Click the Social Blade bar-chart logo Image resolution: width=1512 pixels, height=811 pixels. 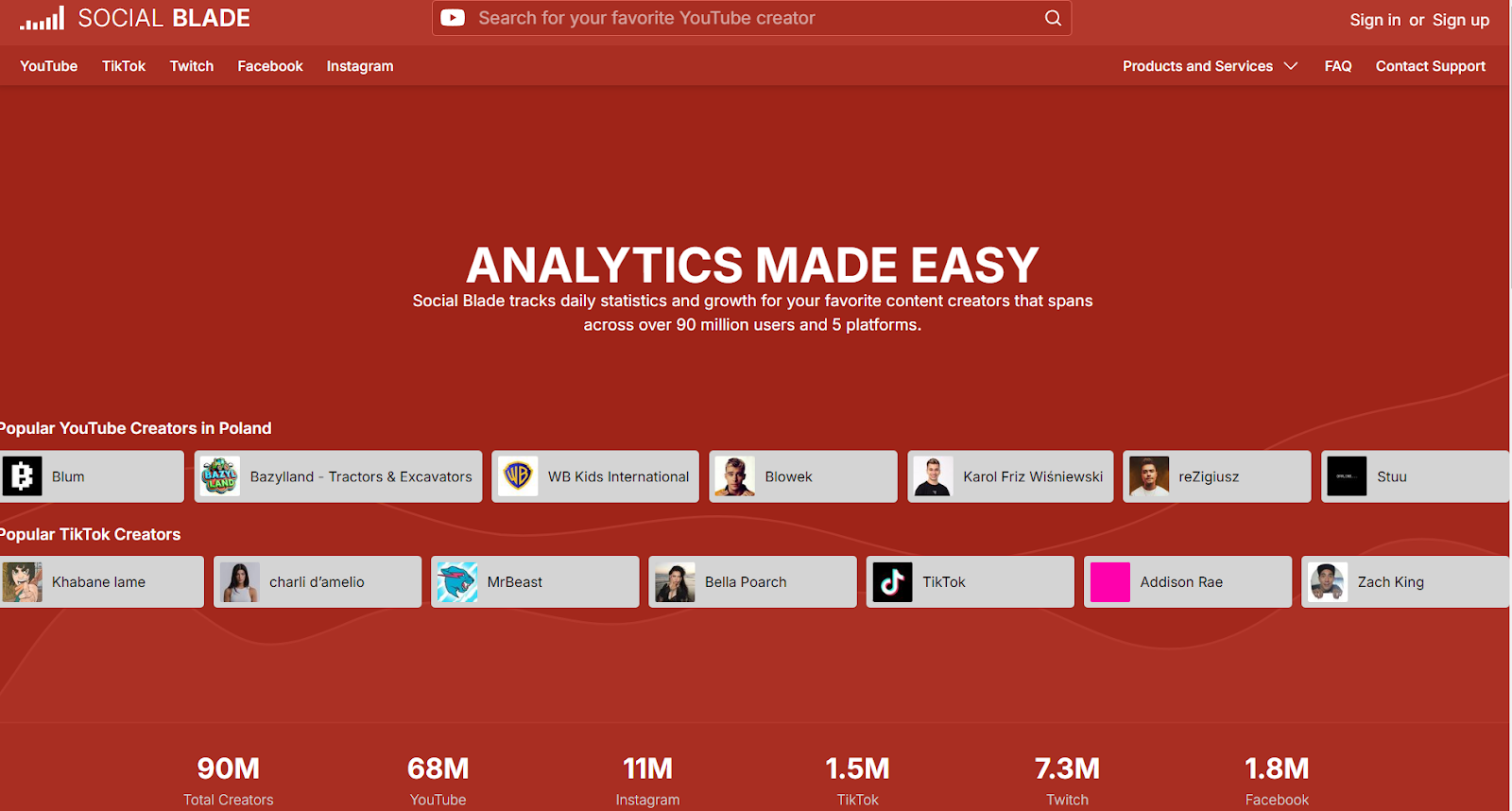pyautogui.click(x=43, y=18)
